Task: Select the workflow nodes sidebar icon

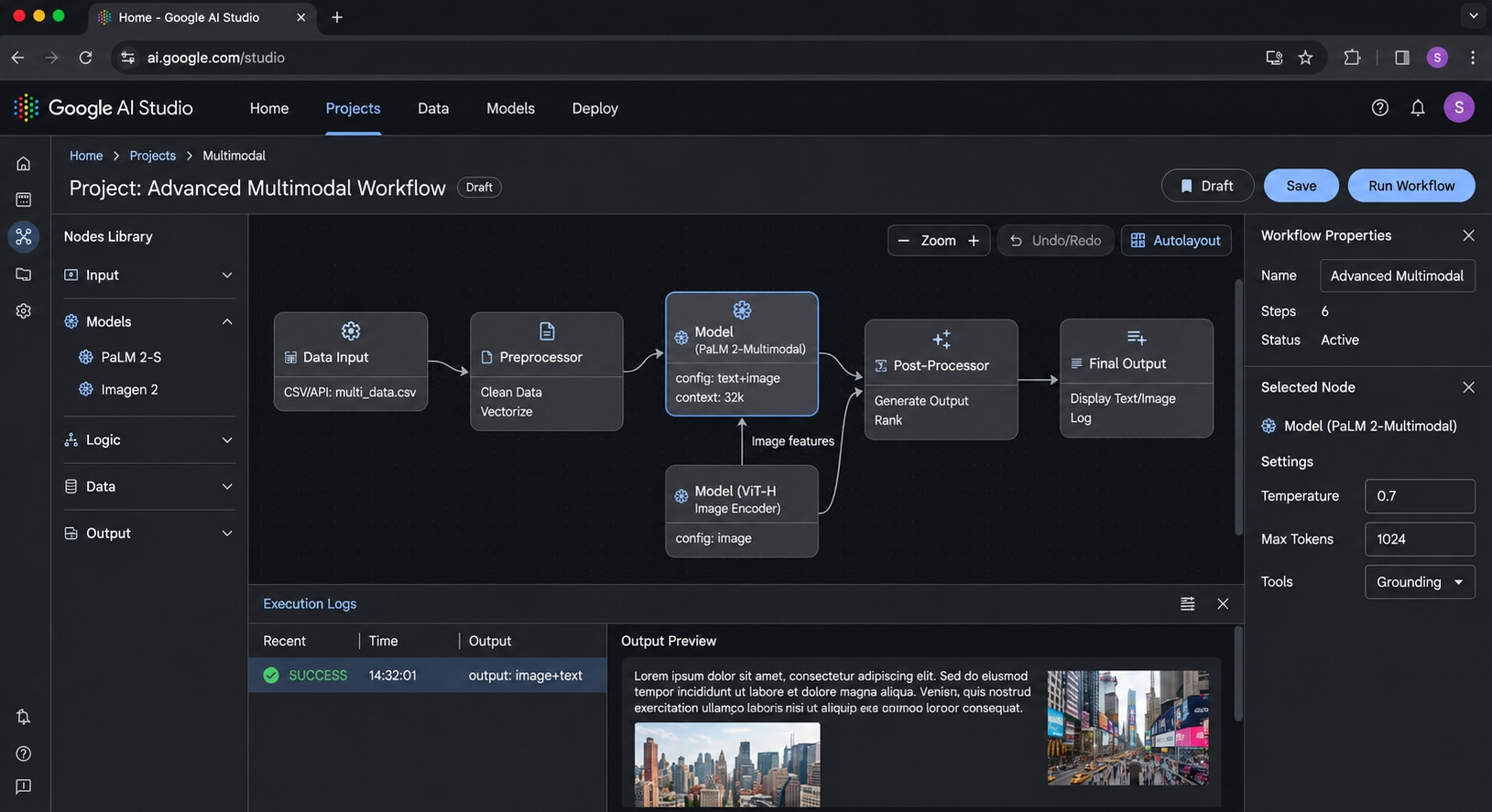Action: [x=24, y=237]
